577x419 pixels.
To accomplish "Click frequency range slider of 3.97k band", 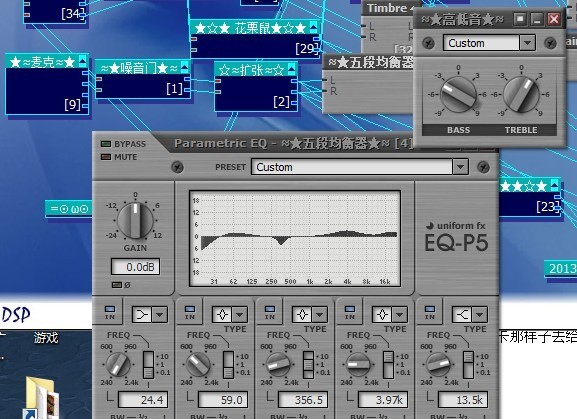I will [388, 365].
